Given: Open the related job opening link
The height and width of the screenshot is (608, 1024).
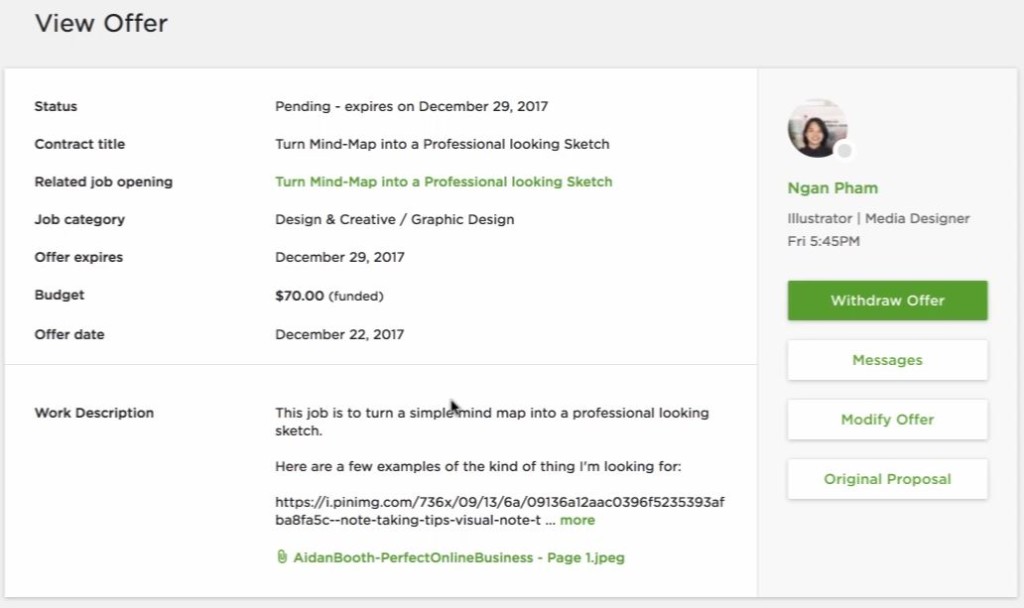Looking at the screenshot, I should 443,182.
